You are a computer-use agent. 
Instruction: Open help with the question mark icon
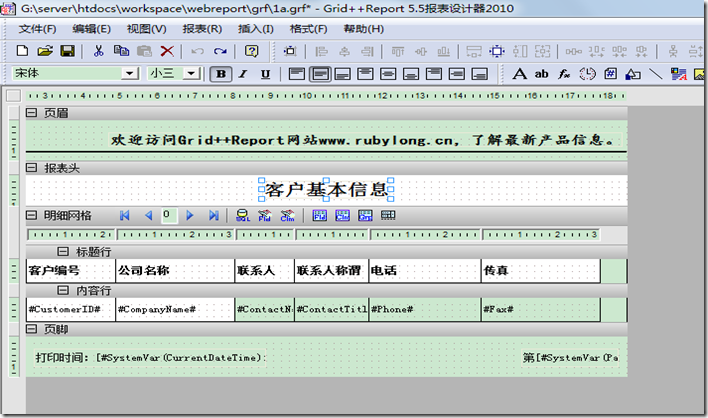pyautogui.click(x=252, y=51)
